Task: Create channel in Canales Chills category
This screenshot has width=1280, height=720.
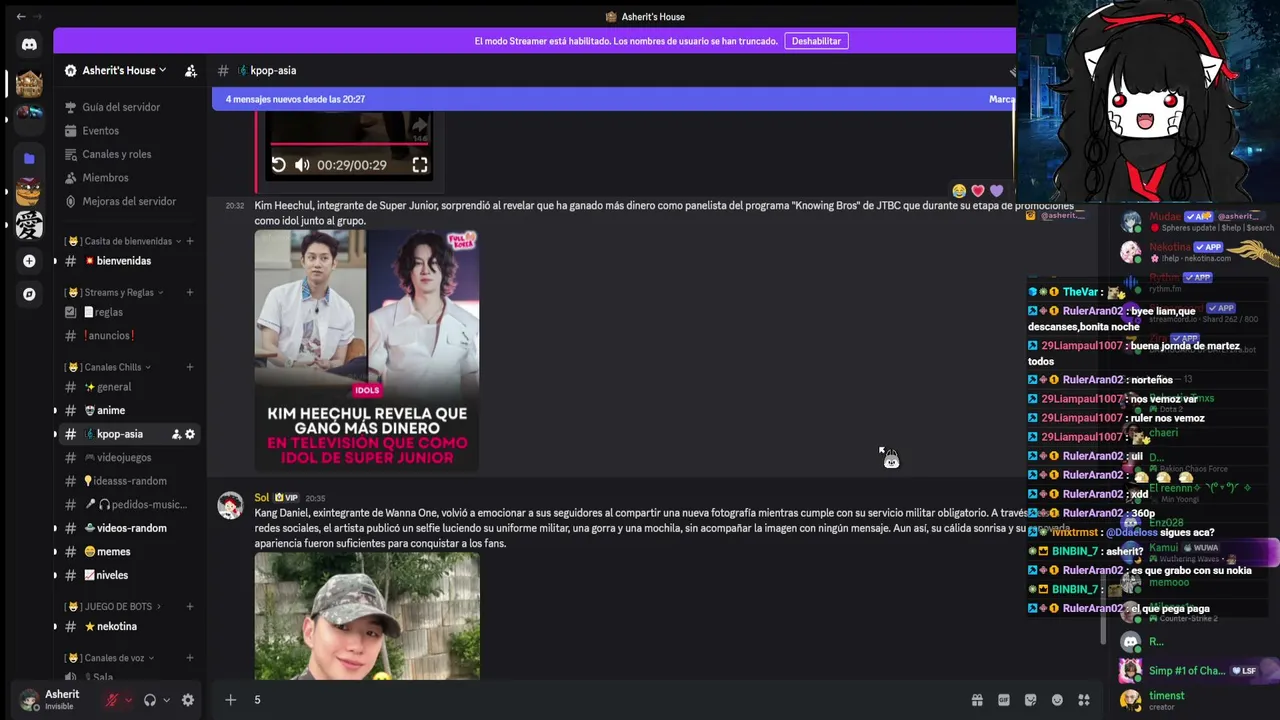Action: pos(190,367)
